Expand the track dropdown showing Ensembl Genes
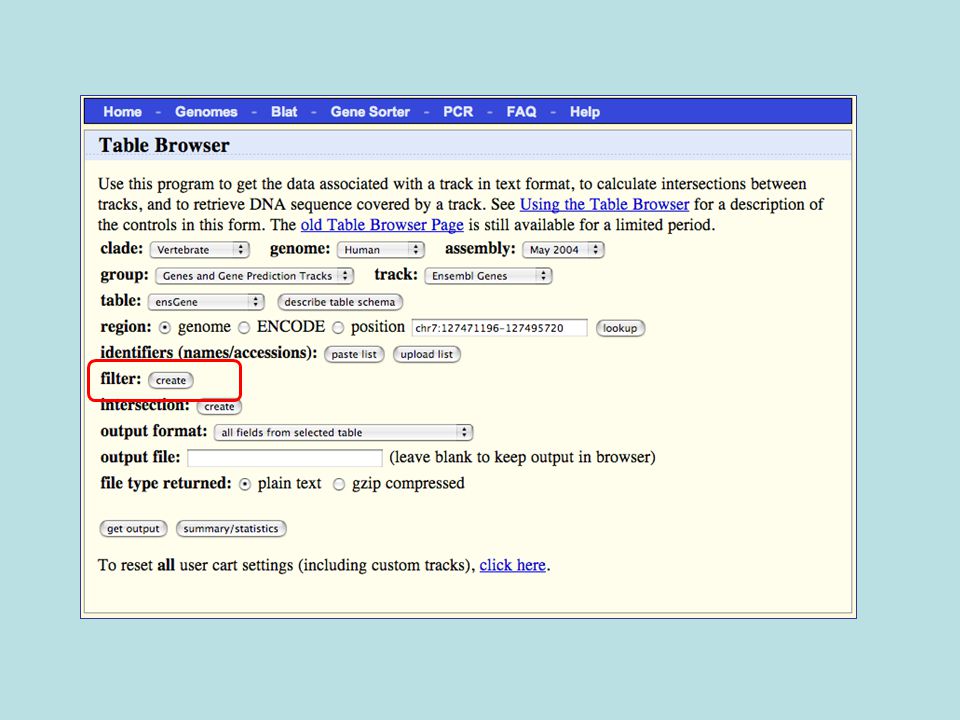960x720 pixels. point(489,276)
